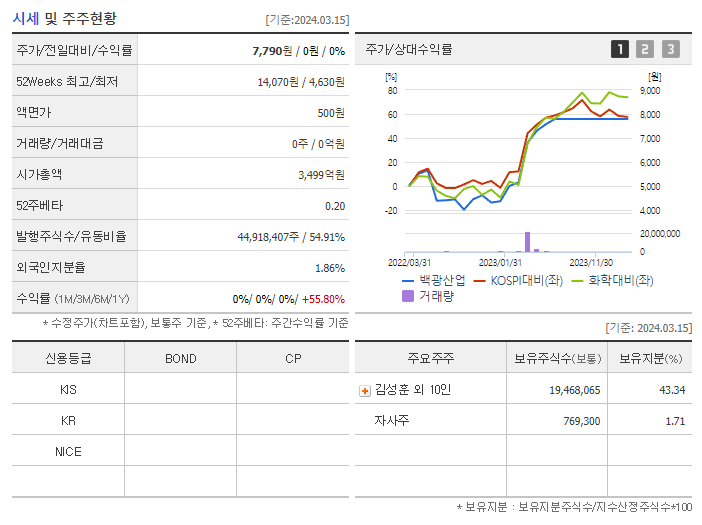The width and height of the screenshot is (702, 525).
Task: Select the 52Weeks 최고/최저 row label
Action: point(67,81)
